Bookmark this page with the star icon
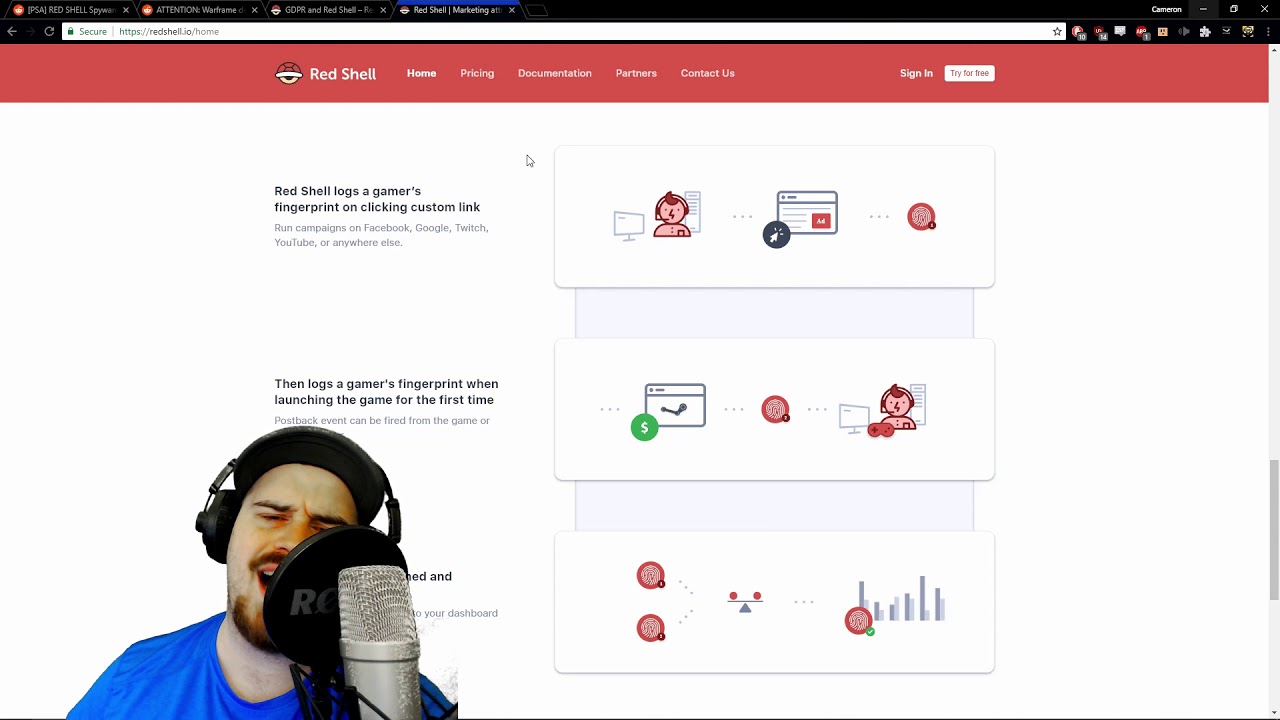This screenshot has height=720, width=1280. click(1057, 32)
